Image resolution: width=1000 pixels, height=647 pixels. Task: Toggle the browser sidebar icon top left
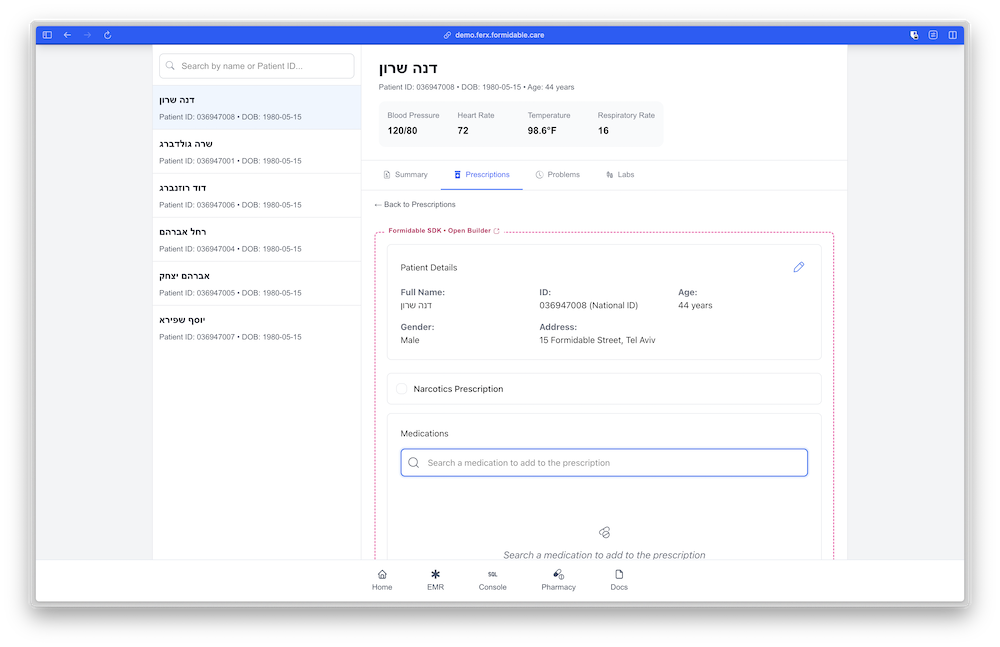46,34
